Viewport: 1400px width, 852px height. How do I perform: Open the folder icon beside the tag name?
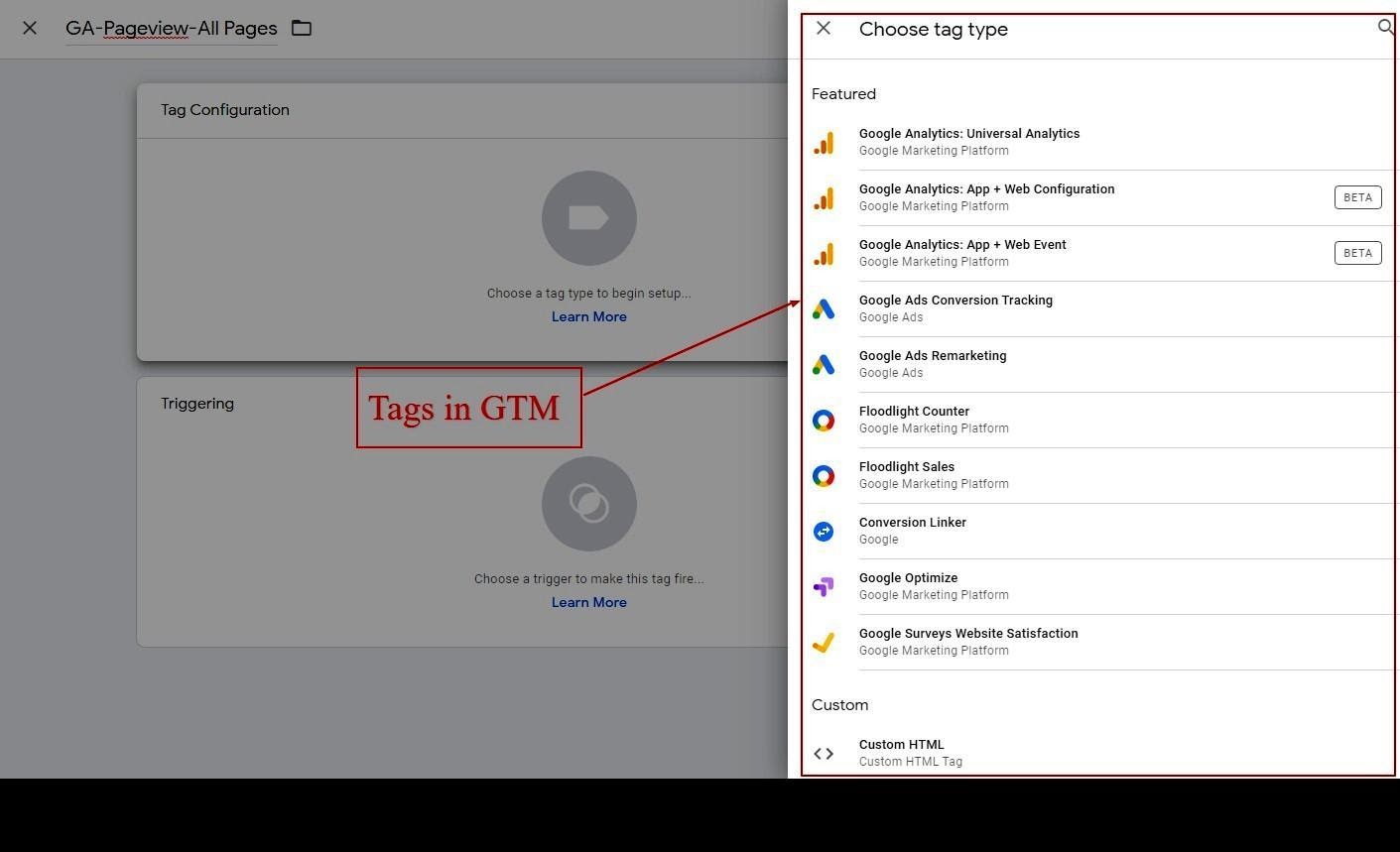click(302, 28)
